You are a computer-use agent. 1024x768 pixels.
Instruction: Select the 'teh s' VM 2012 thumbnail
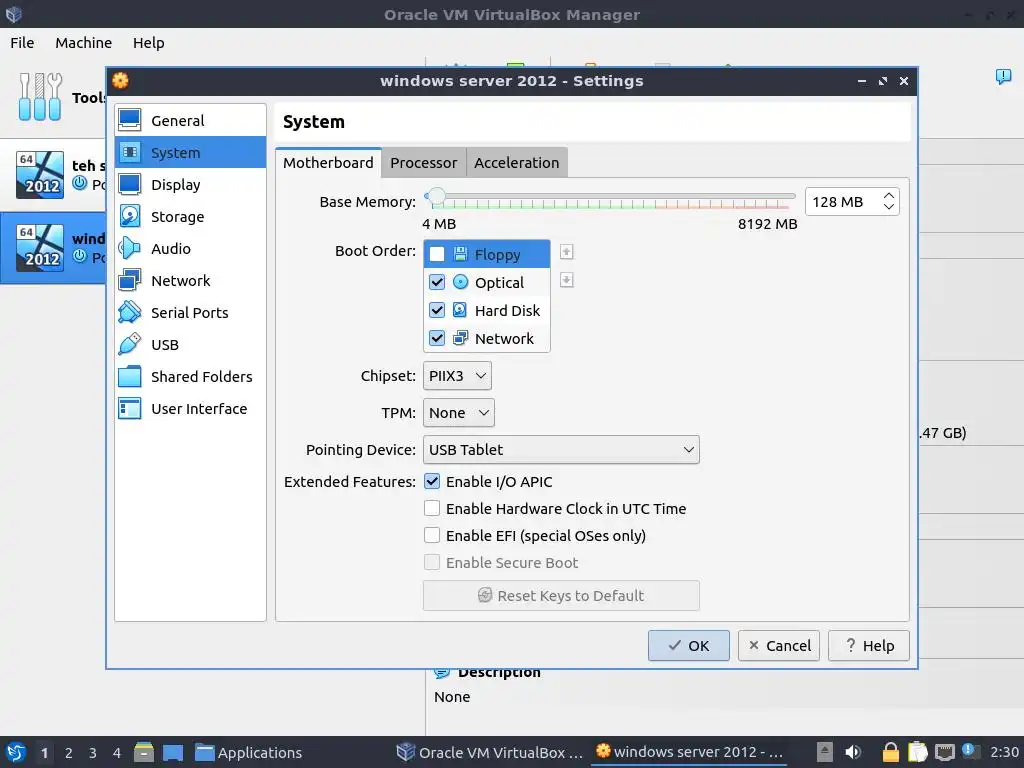click(x=40, y=174)
